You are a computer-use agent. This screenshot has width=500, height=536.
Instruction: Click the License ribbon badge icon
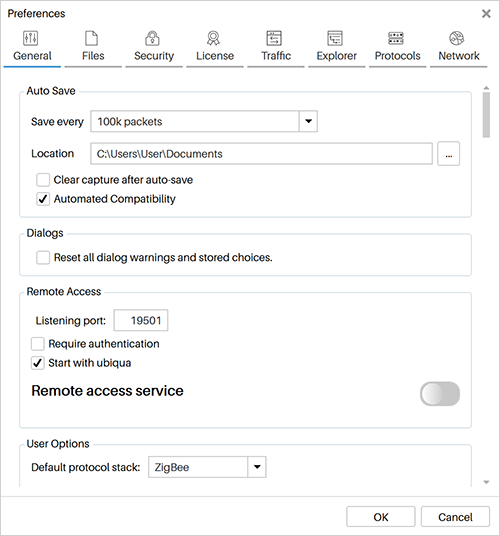(x=213, y=38)
